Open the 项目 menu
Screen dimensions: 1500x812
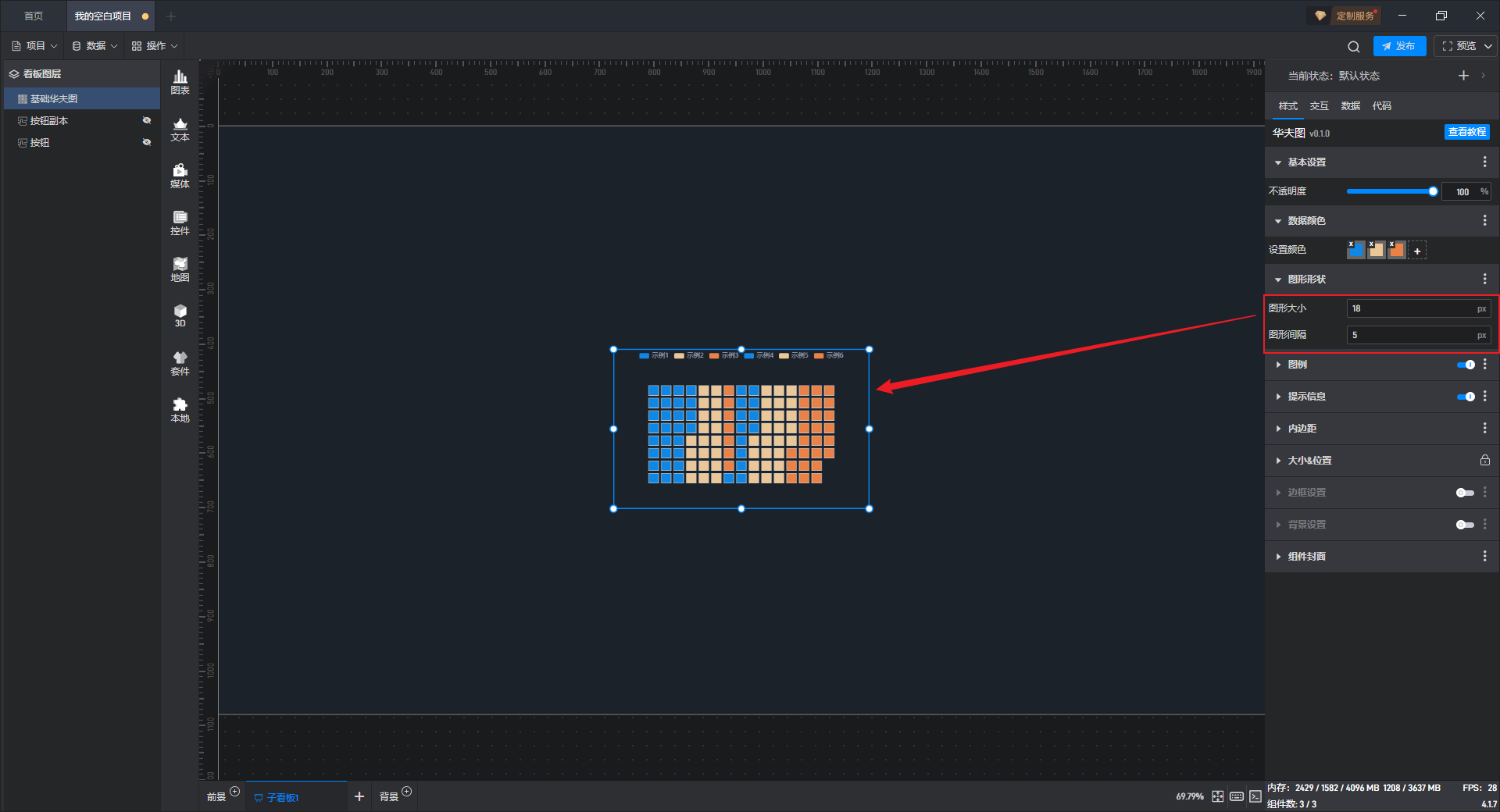tap(34, 46)
